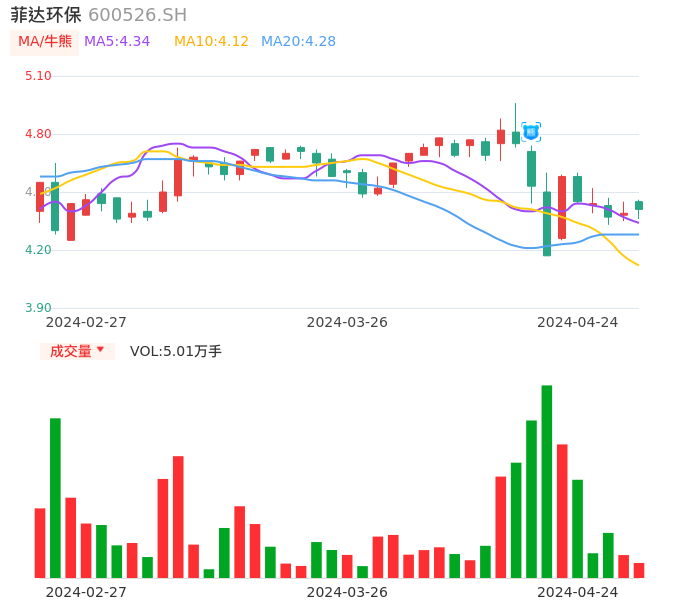Click the last red volume bar on the right

pos(639,570)
